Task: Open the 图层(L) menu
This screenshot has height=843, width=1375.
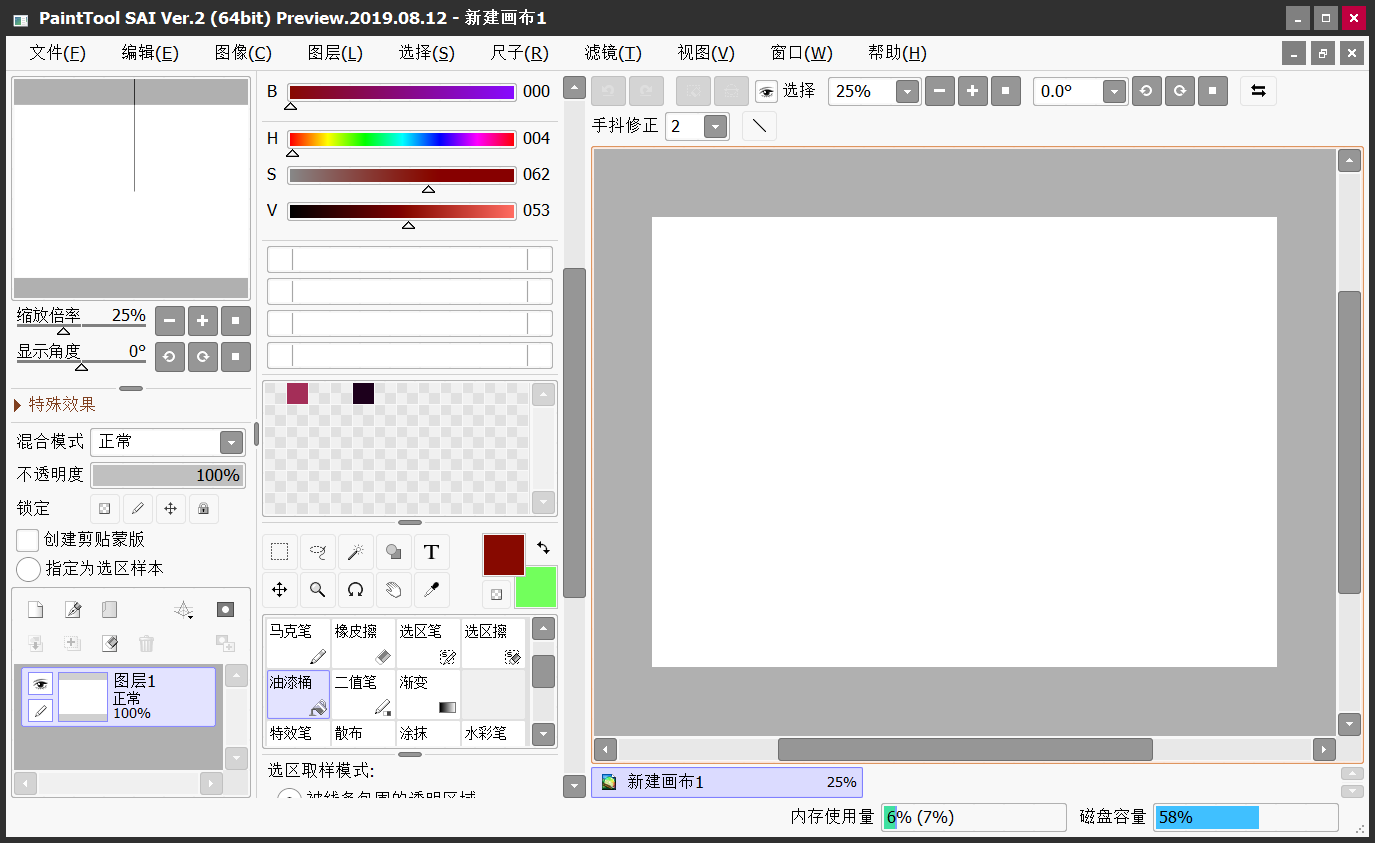Action: (335, 53)
